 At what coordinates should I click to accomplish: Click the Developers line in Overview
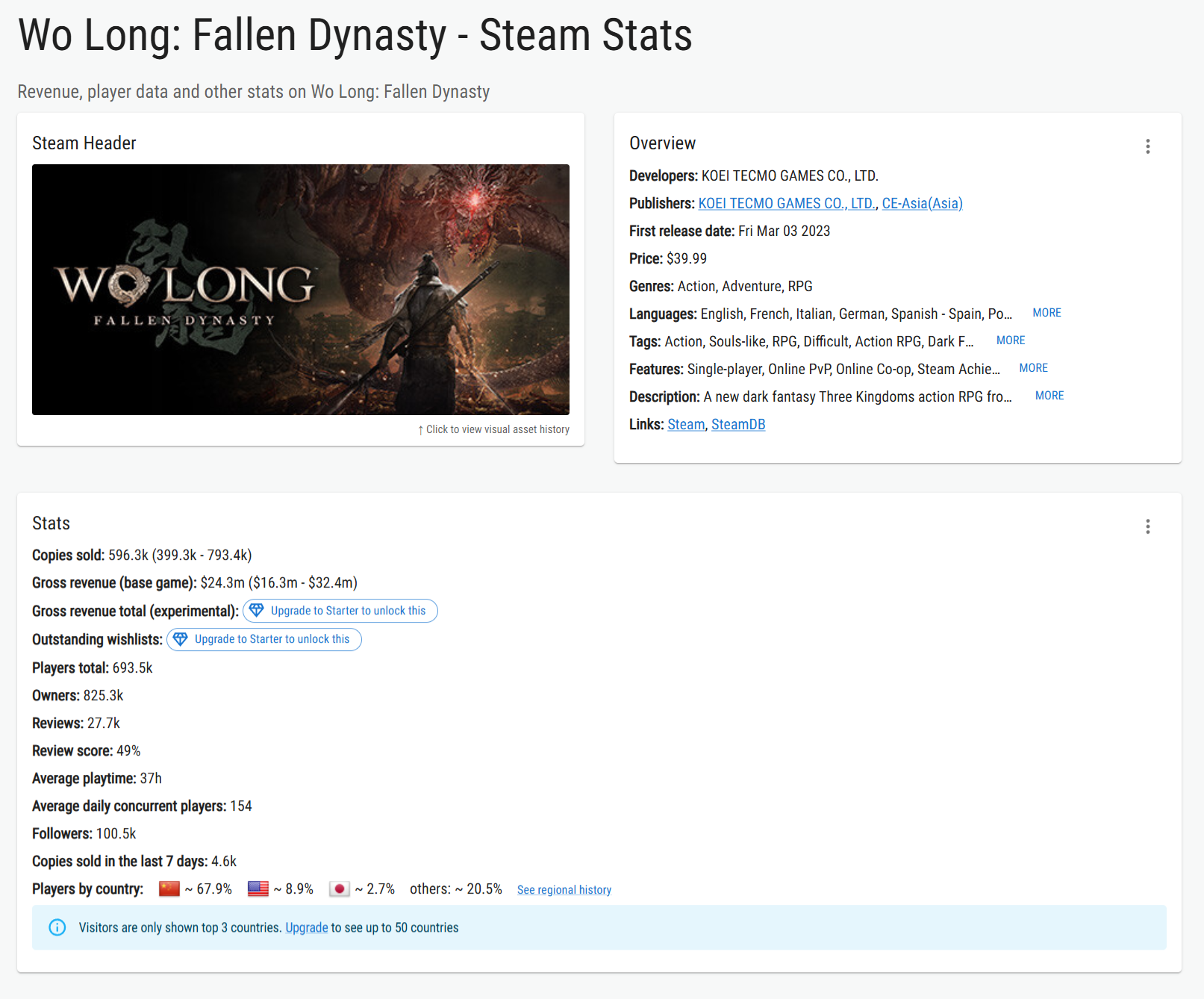754,175
